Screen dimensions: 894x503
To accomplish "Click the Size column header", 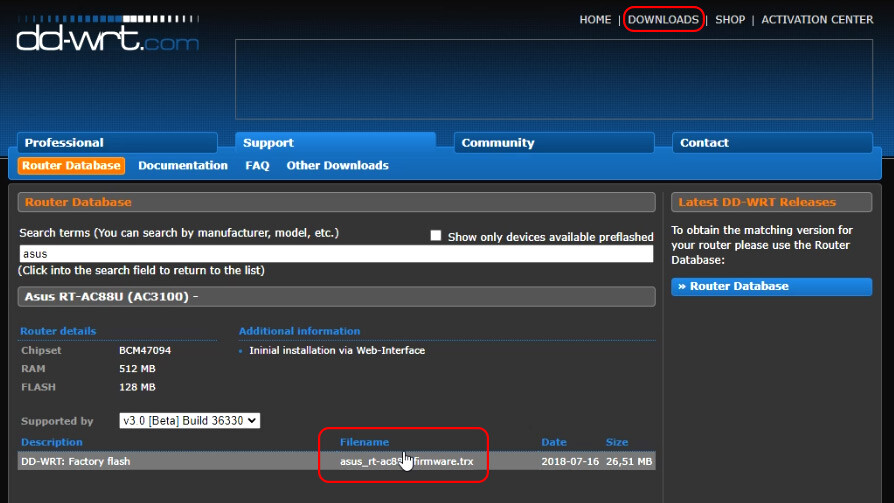I will pos(616,442).
